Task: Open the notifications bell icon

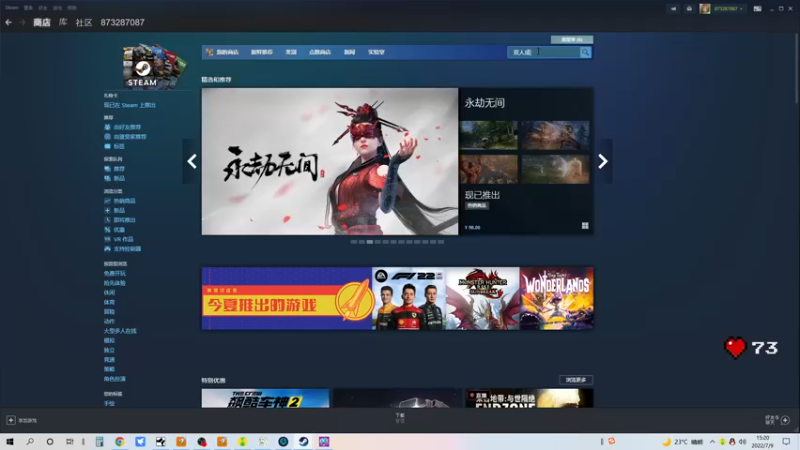Action: tap(689, 9)
